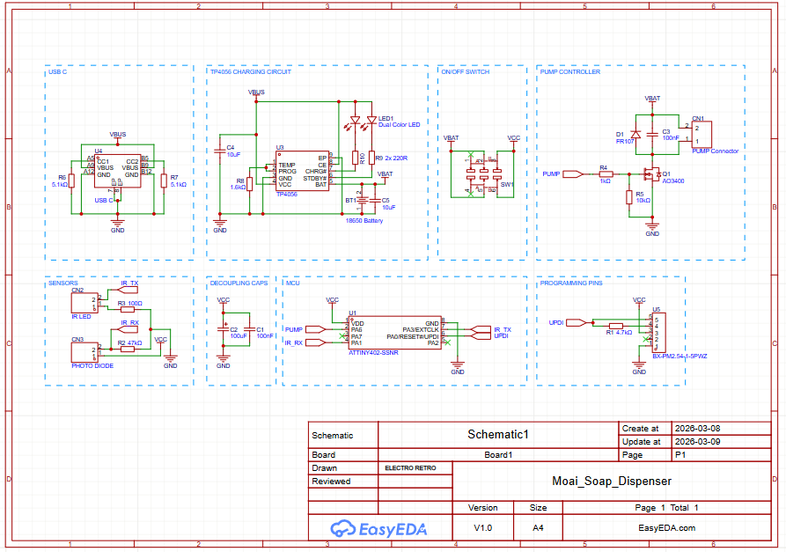This screenshot has height=552, width=786.
Task: Click the IR_TX net port in Sensors block
Action: (x=127, y=290)
